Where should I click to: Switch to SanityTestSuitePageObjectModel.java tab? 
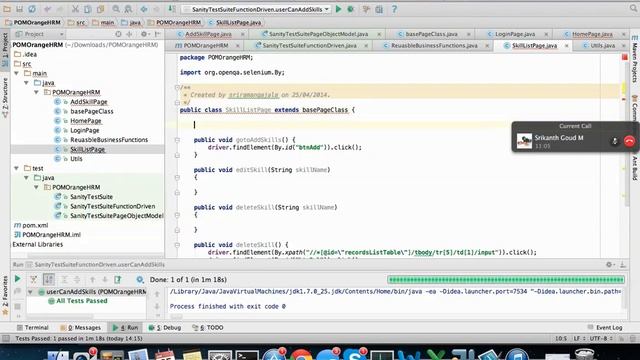[x=318, y=34]
